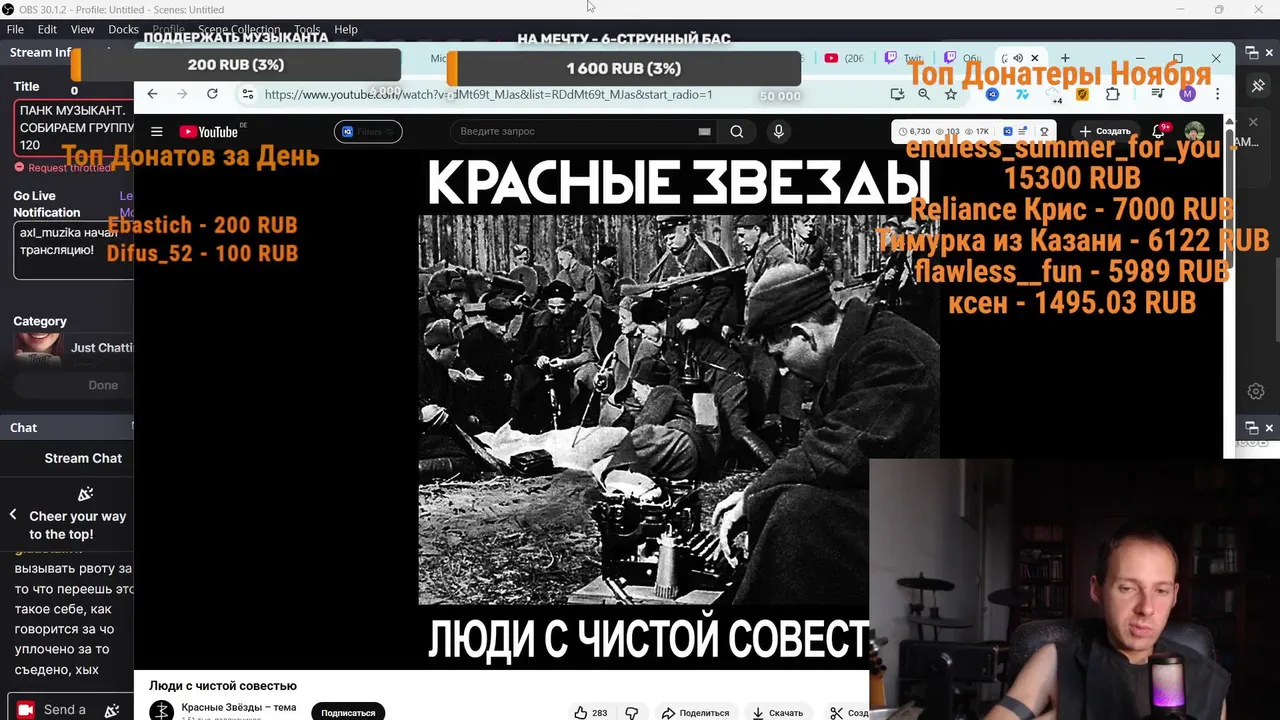Open the zoom magnifier in address bar
The image size is (1280, 720).
(x=924, y=94)
